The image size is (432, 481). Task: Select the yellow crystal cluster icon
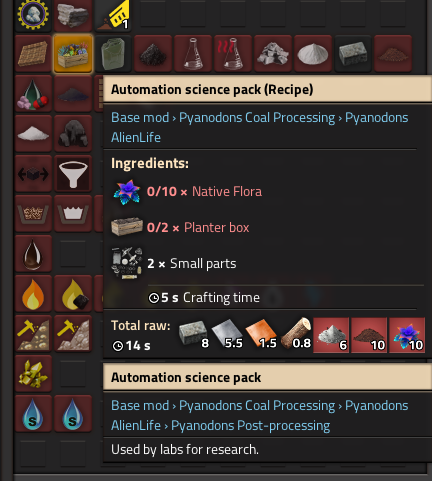33,374
